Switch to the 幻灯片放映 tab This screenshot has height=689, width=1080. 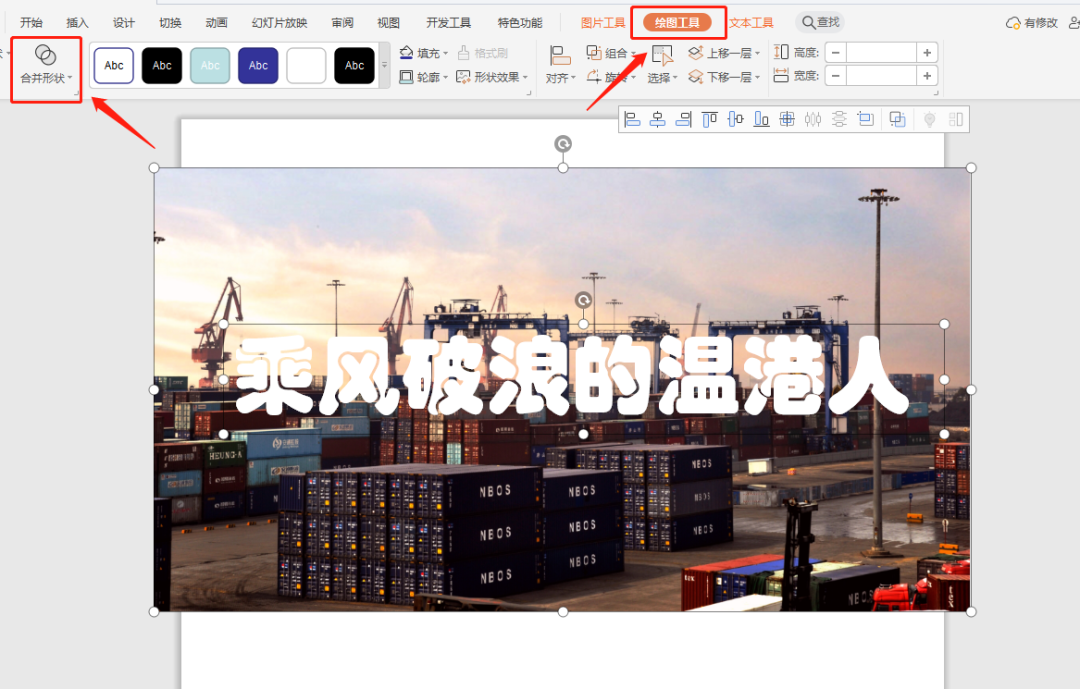tap(280, 23)
